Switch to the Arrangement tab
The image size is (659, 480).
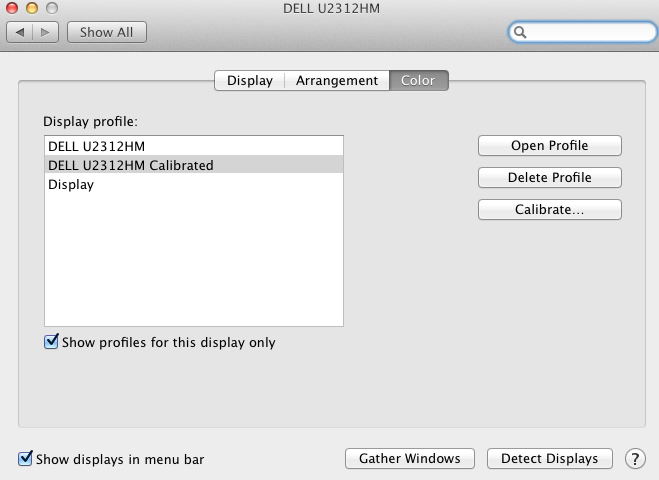coord(337,80)
